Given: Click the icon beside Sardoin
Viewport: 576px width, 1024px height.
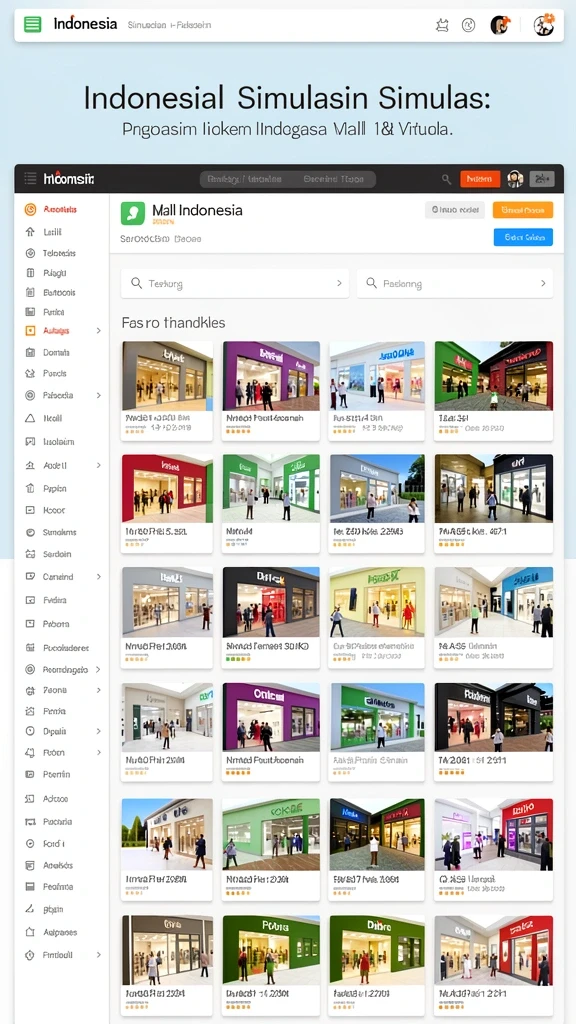Looking at the screenshot, I should click(x=29, y=554).
